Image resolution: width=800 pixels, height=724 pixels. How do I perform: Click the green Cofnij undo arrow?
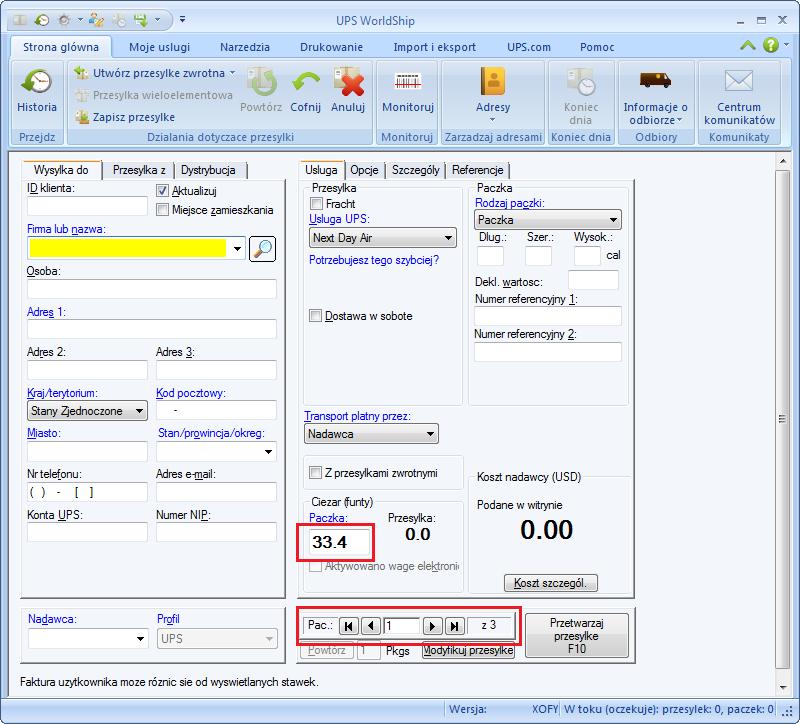pyautogui.click(x=306, y=82)
